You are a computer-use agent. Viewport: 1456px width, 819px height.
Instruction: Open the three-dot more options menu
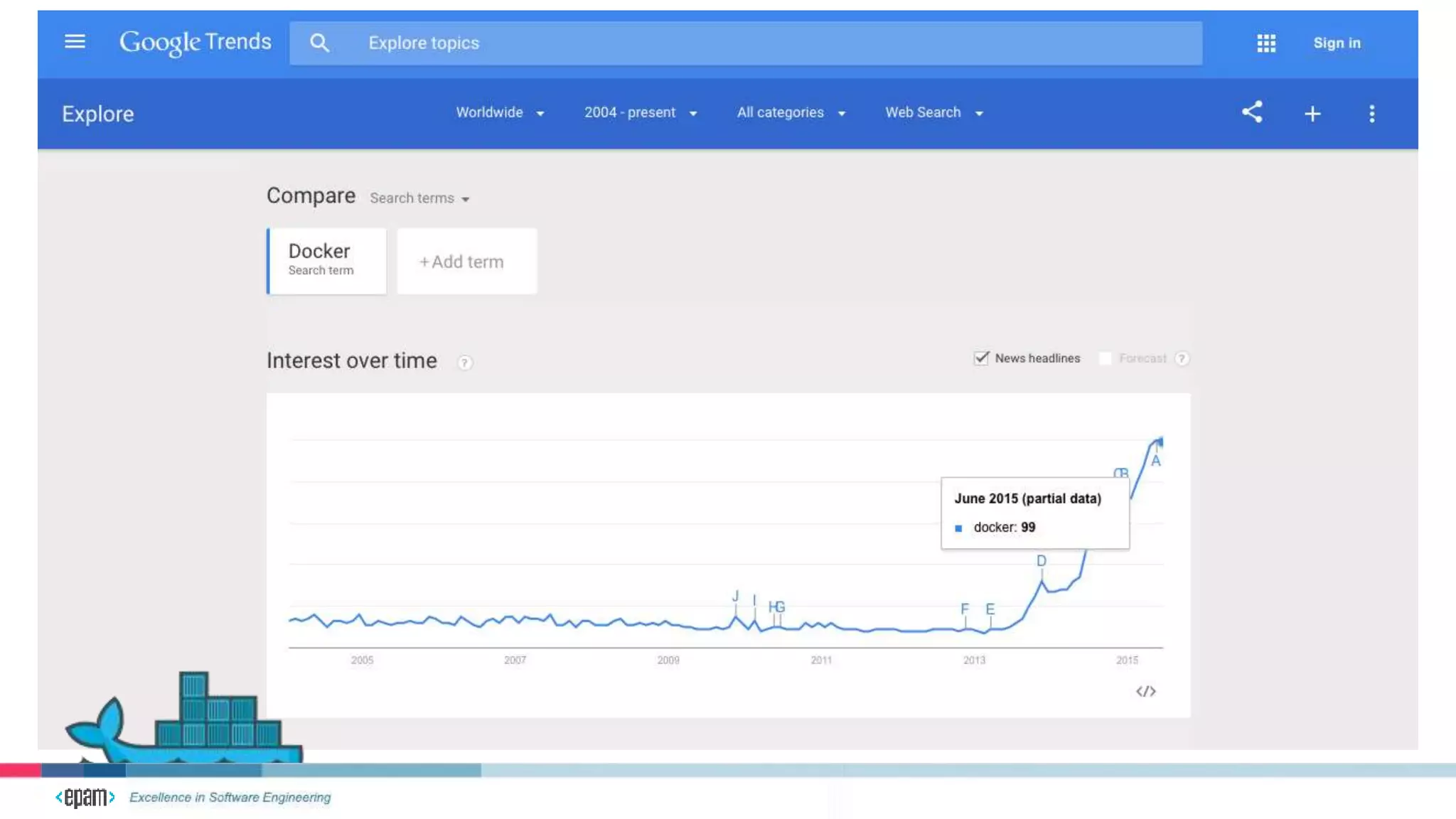click(1371, 114)
